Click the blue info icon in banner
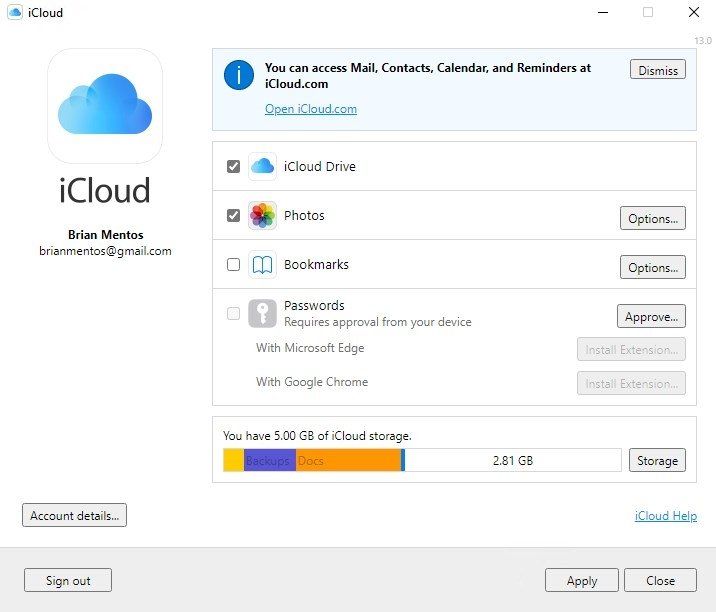This screenshot has height=612, width=716. [239, 75]
